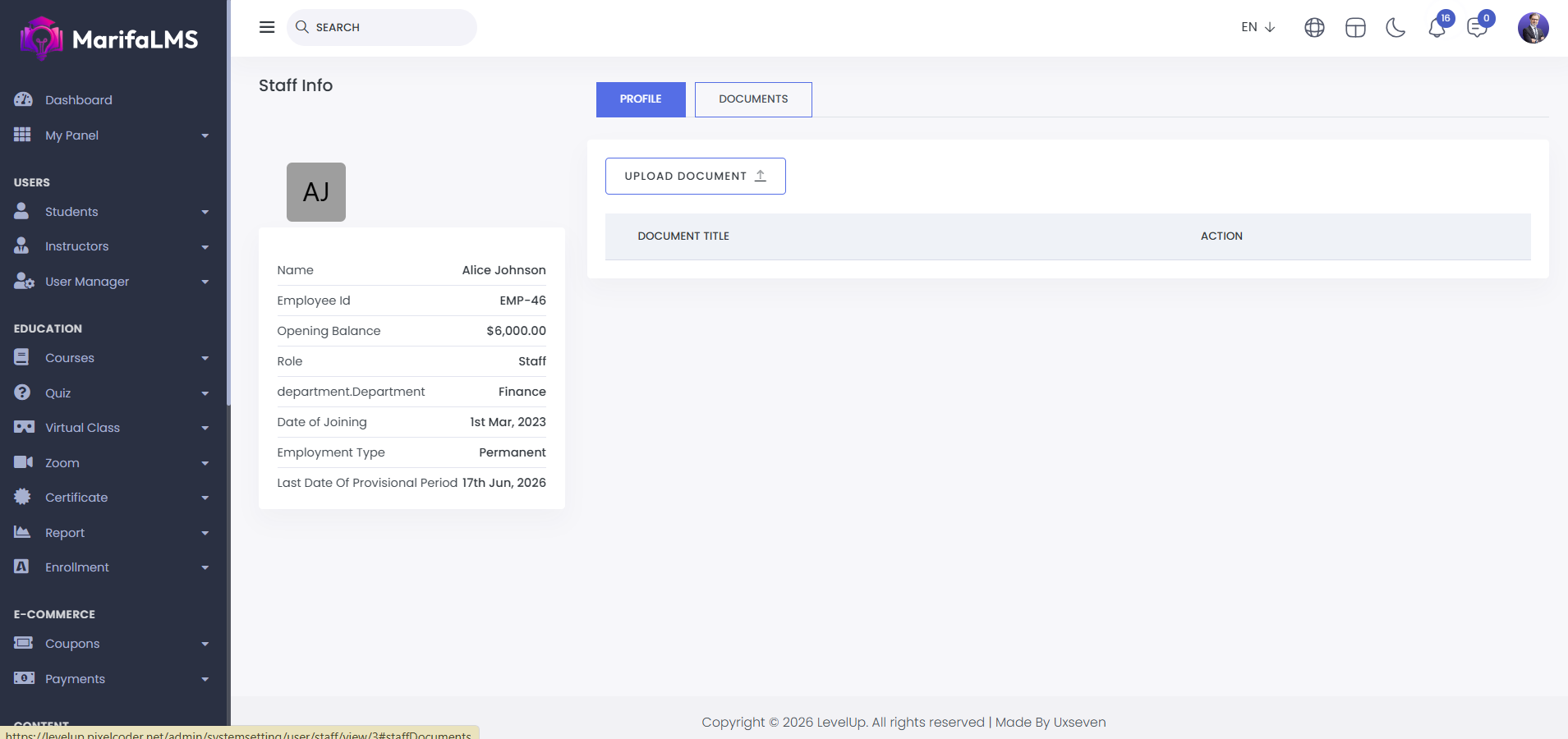Image resolution: width=1568 pixels, height=739 pixels.
Task: Open the Dashboard link in sidebar
Action: click(x=79, y=100)
